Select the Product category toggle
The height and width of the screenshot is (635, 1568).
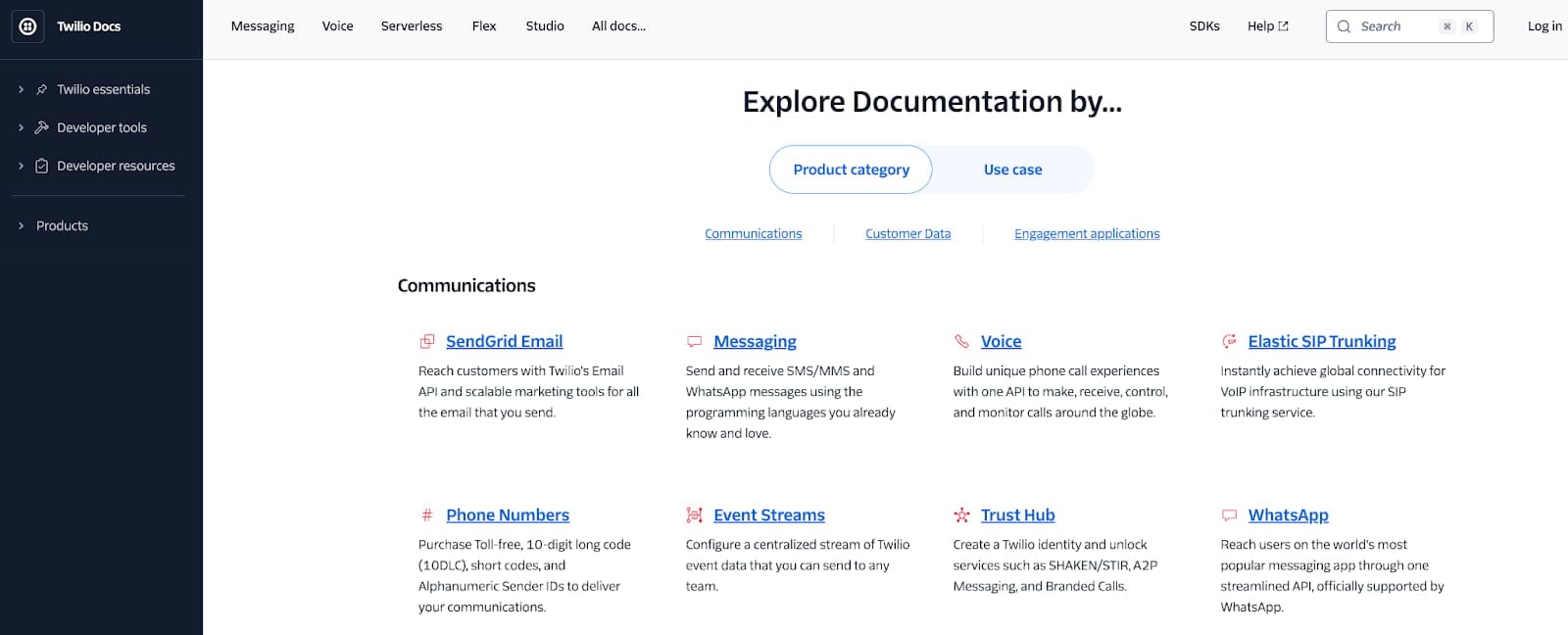coord(851,170)
